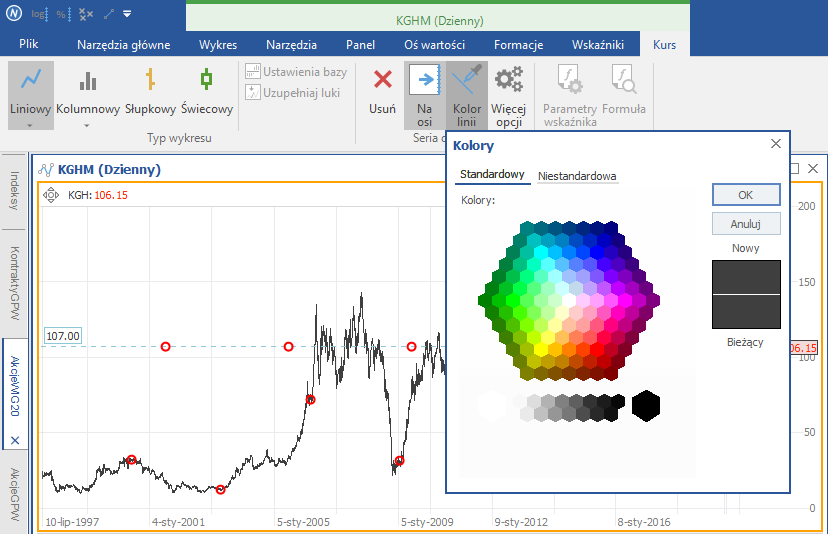Toggle the Na osi button
Image resolution: width=828 pixels, height=534 pixels.
425,95
